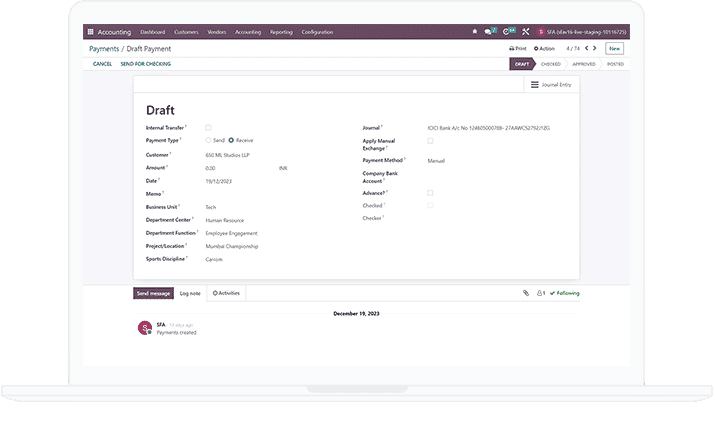Enable the Internal Transfer checkbox
This screenshot has width=715, height=430.
pos(208,128)
